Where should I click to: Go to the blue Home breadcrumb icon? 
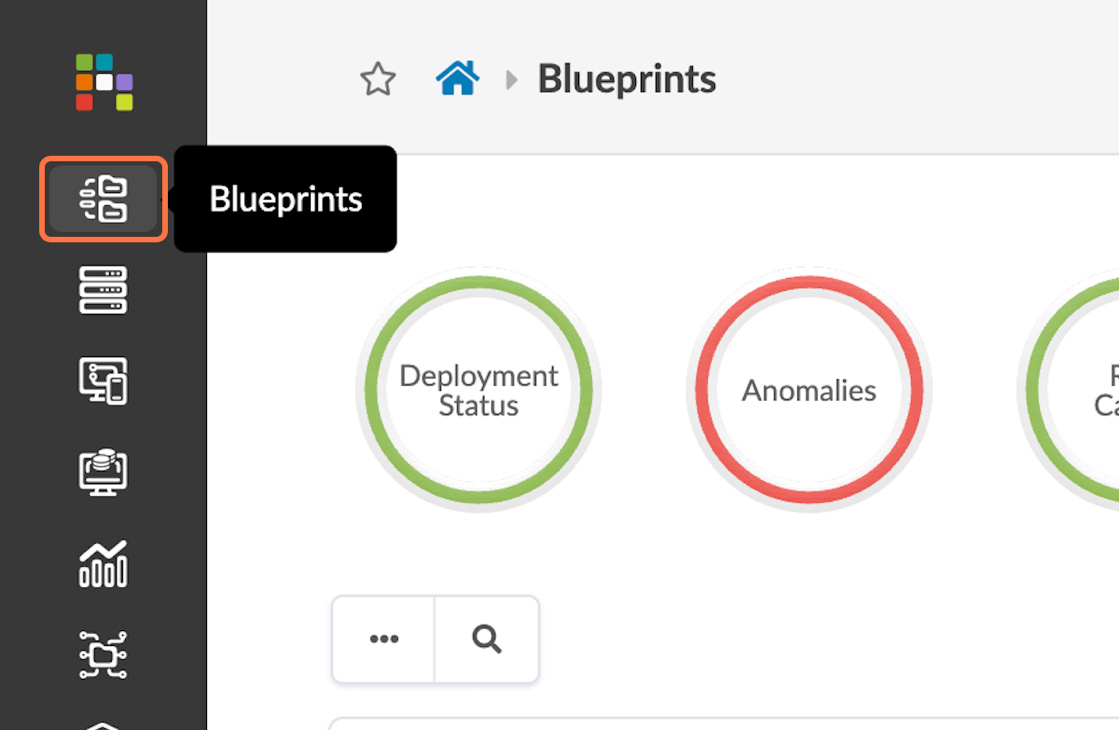(x=457, y=79)
